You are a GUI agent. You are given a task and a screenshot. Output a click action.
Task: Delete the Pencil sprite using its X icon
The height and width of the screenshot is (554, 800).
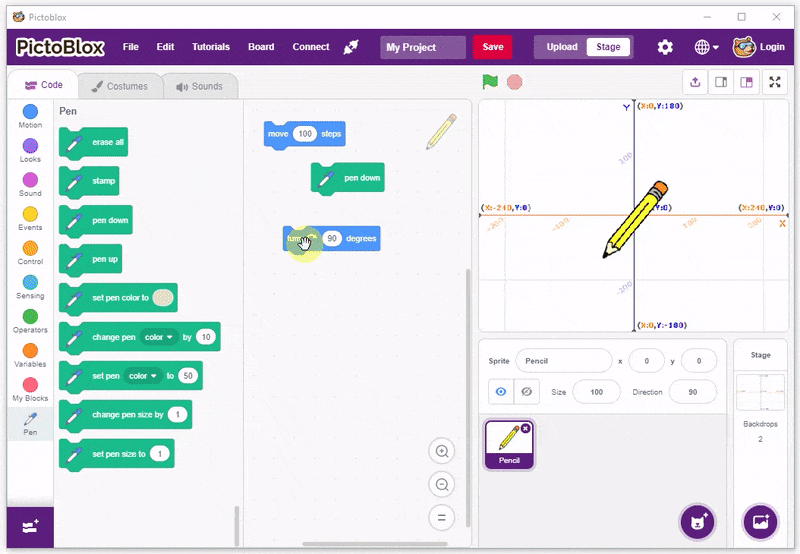tap(526, 428)
